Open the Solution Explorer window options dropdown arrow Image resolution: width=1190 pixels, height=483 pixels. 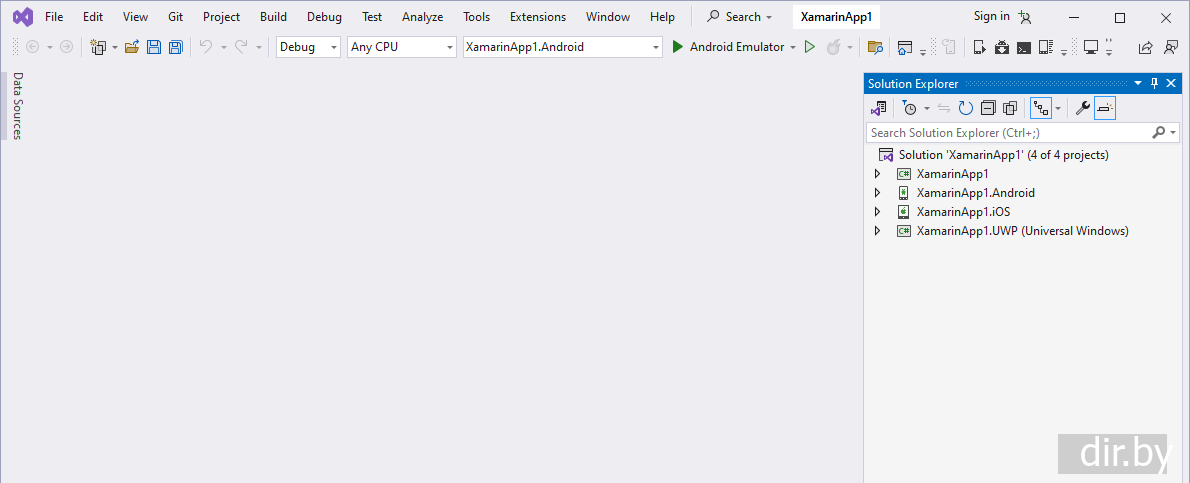point(1138,84)
